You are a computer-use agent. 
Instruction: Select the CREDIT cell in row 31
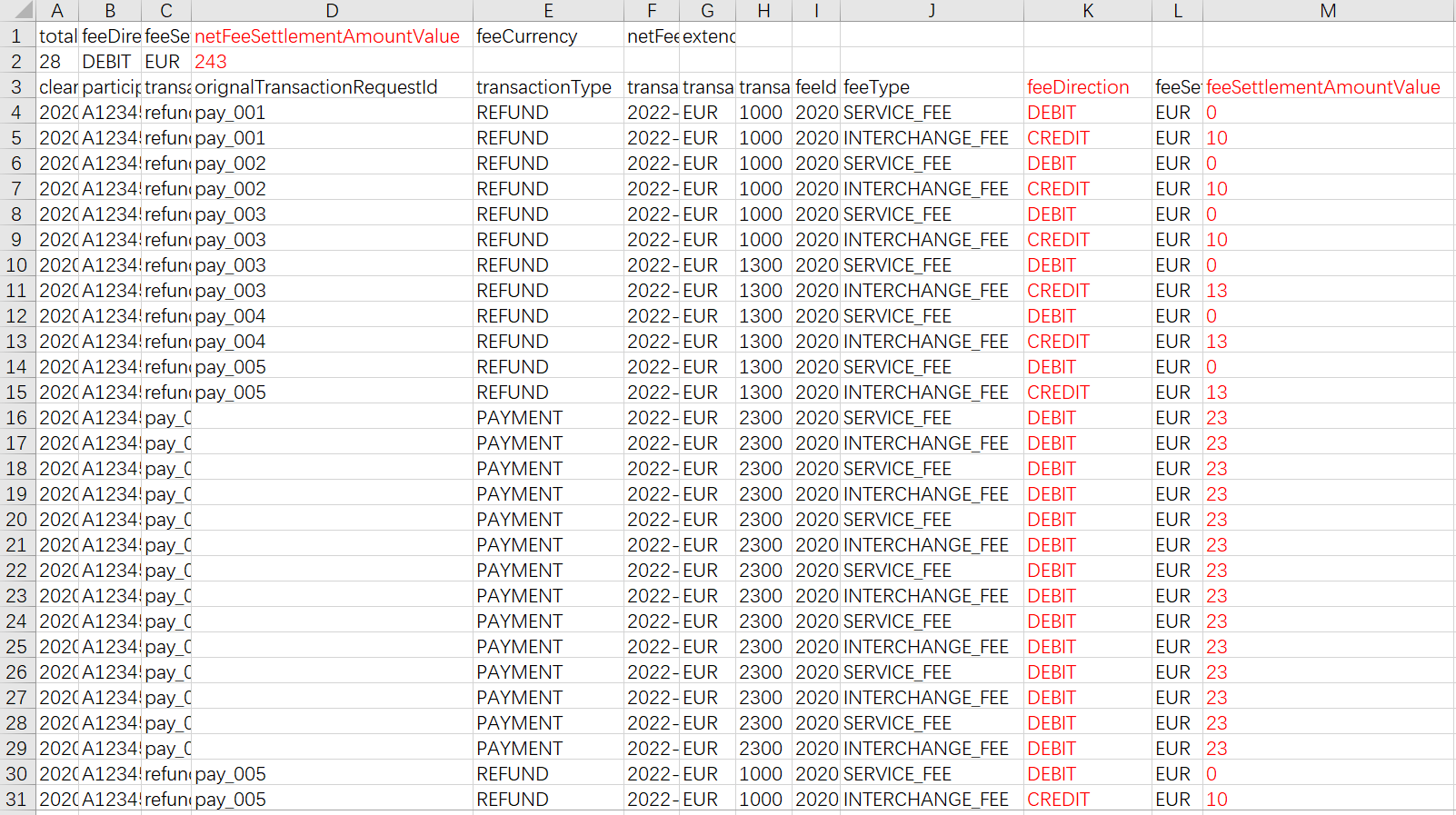[1058, 800]
